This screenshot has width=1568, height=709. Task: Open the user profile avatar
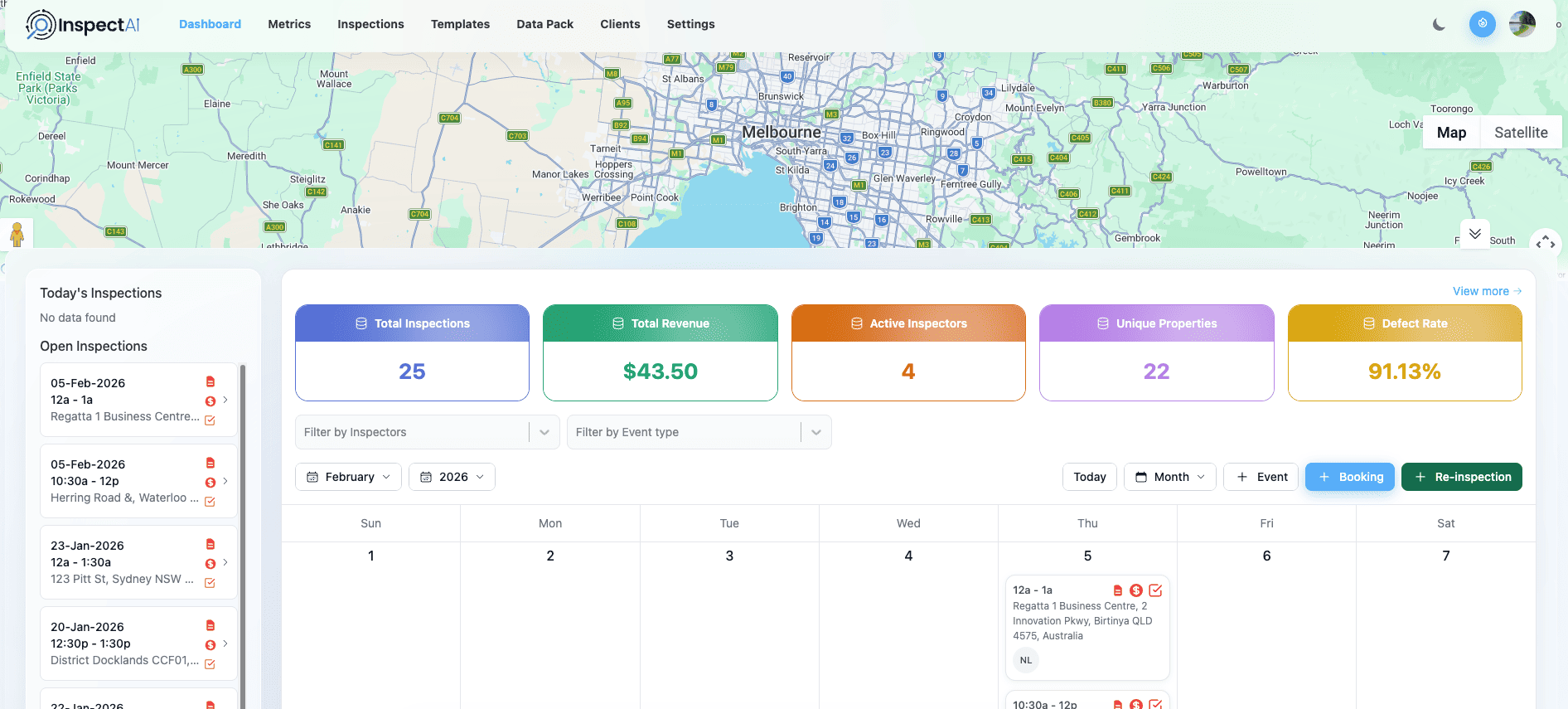click(x=1522, y=23)
